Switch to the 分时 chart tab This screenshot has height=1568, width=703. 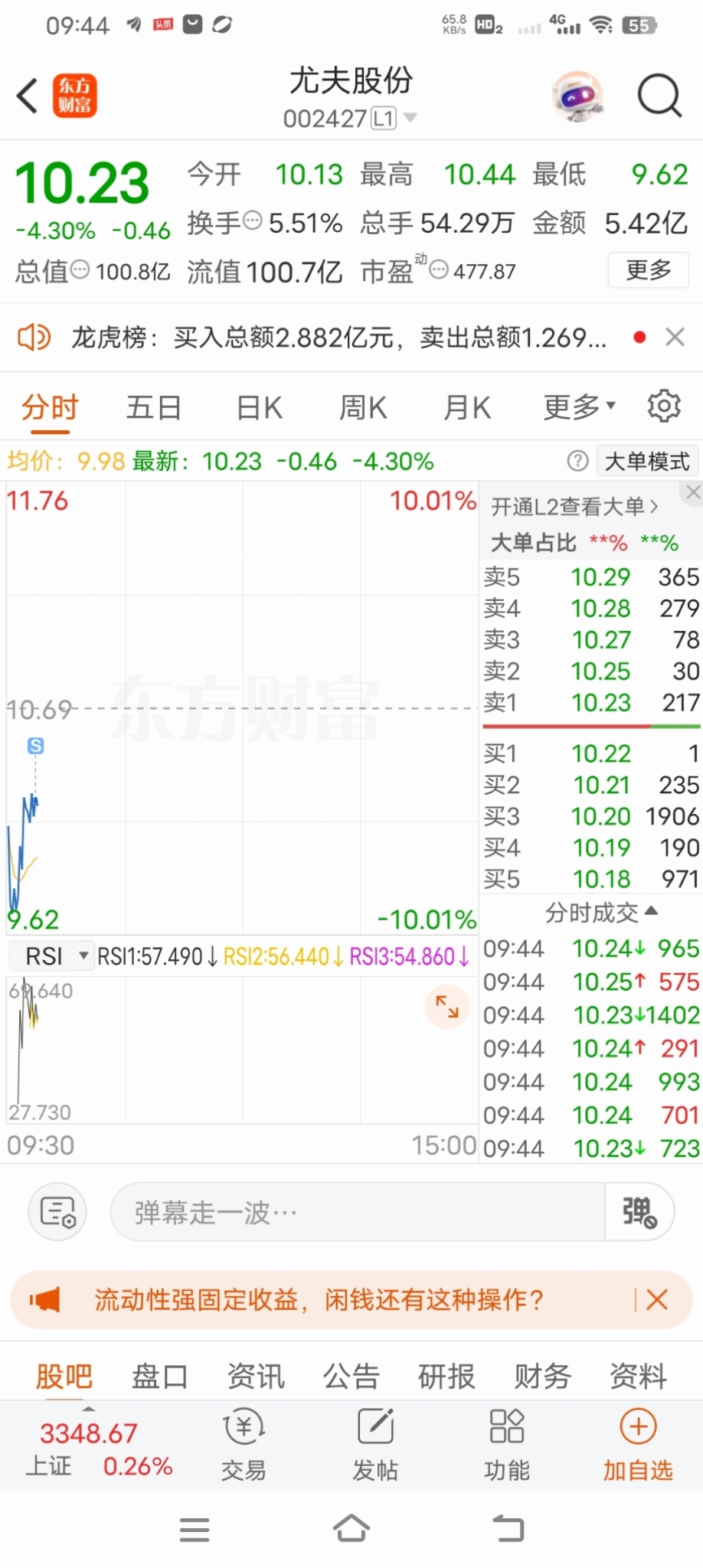point(50,407)
